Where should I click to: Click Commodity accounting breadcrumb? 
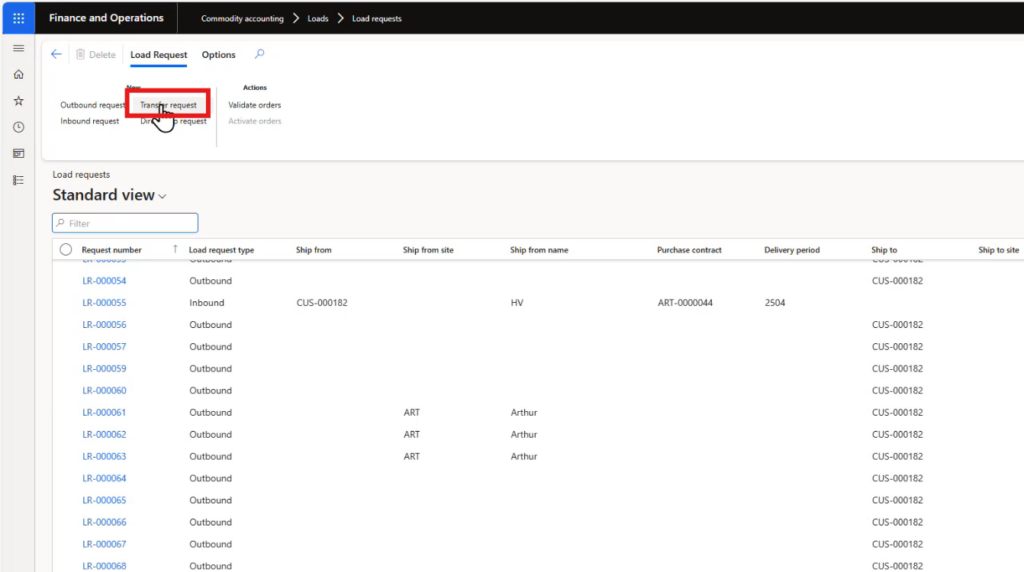coord(242,18)
